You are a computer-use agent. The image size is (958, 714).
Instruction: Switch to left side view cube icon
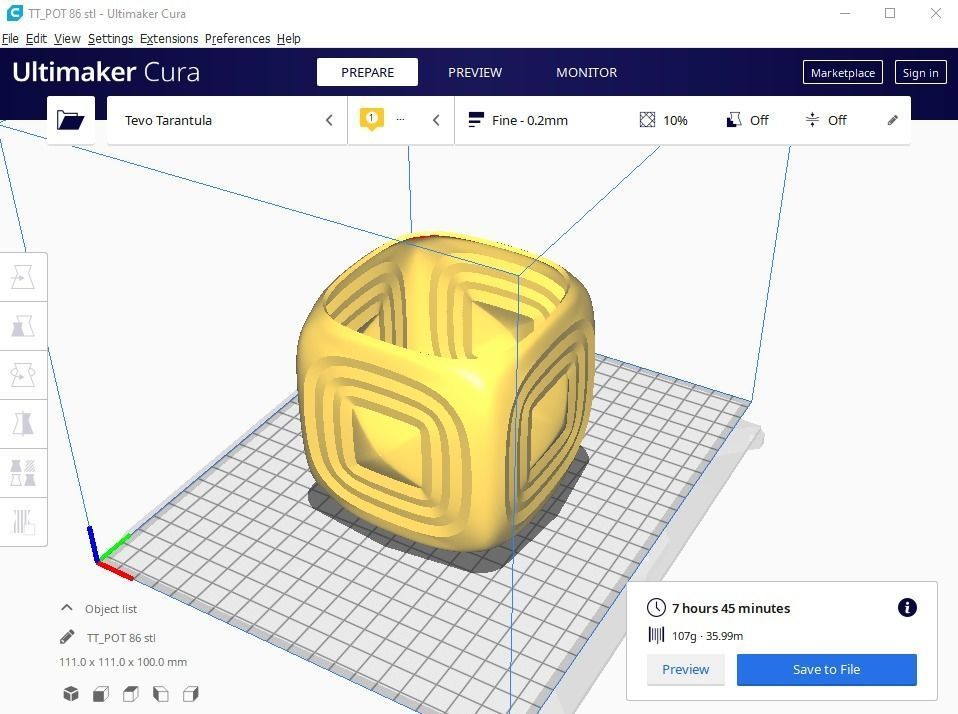pos(161,694)
